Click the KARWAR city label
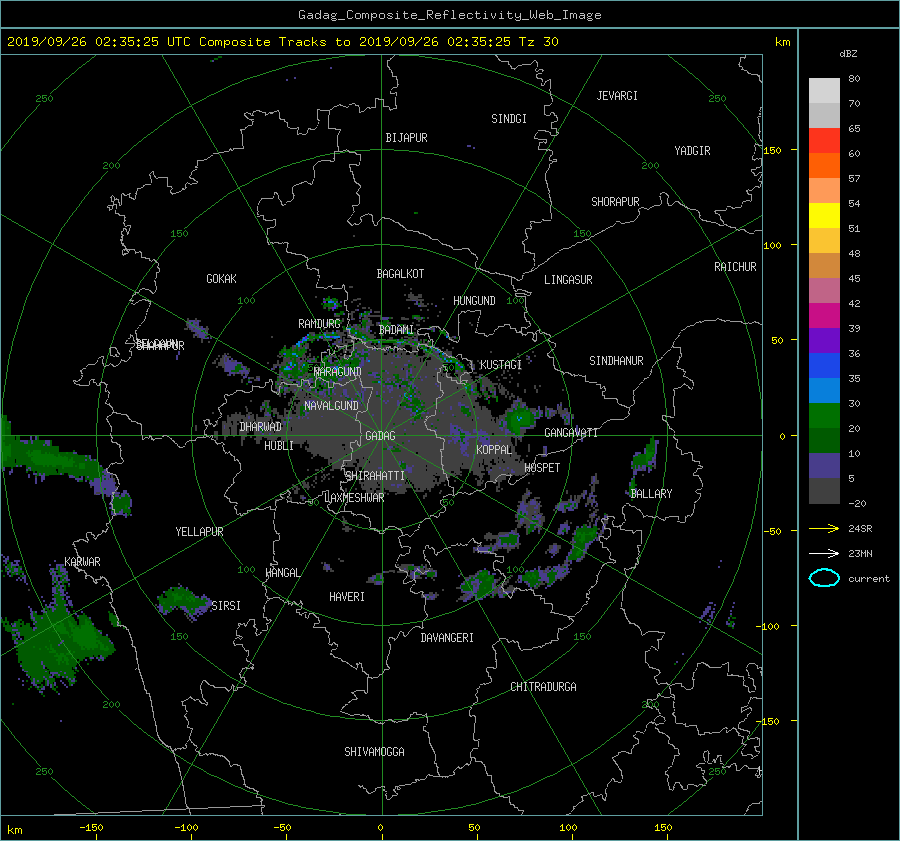 [82, 562]
